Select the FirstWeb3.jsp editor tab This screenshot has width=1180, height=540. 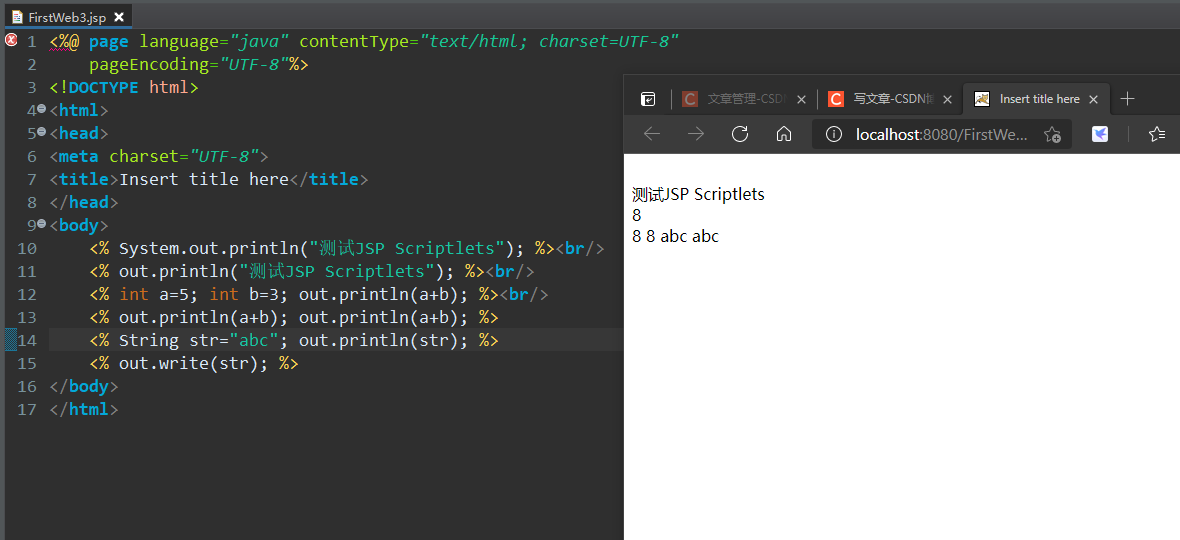(68, 17)
